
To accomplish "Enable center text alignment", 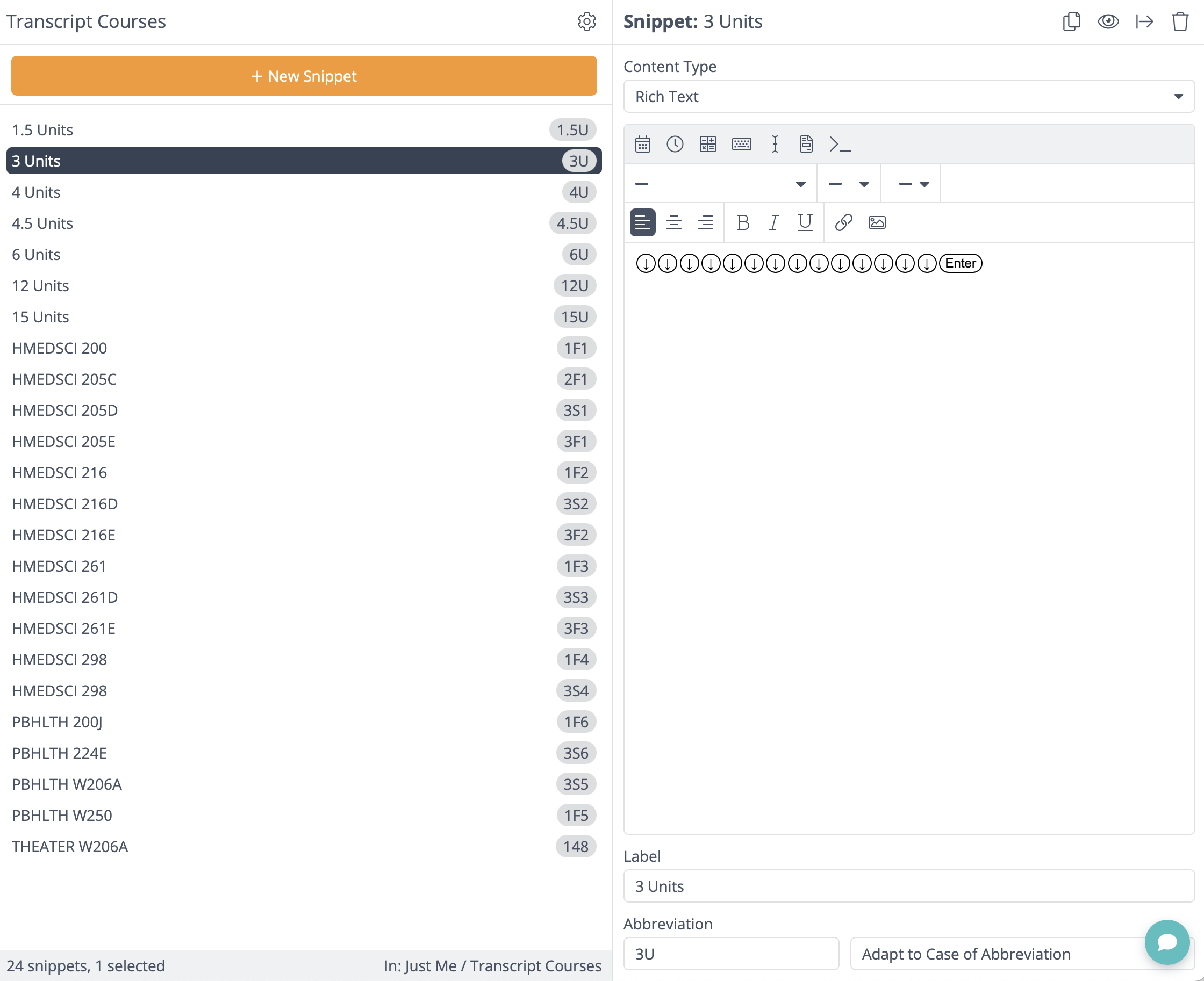I will (674, 222).
